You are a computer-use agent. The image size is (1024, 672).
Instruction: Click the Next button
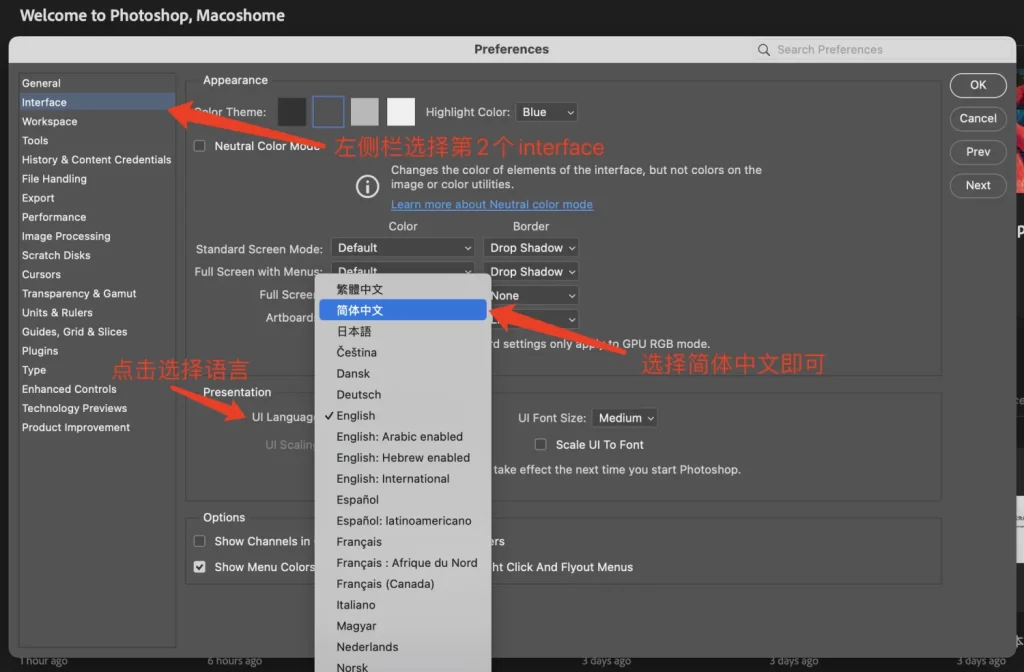pos(977,185)
